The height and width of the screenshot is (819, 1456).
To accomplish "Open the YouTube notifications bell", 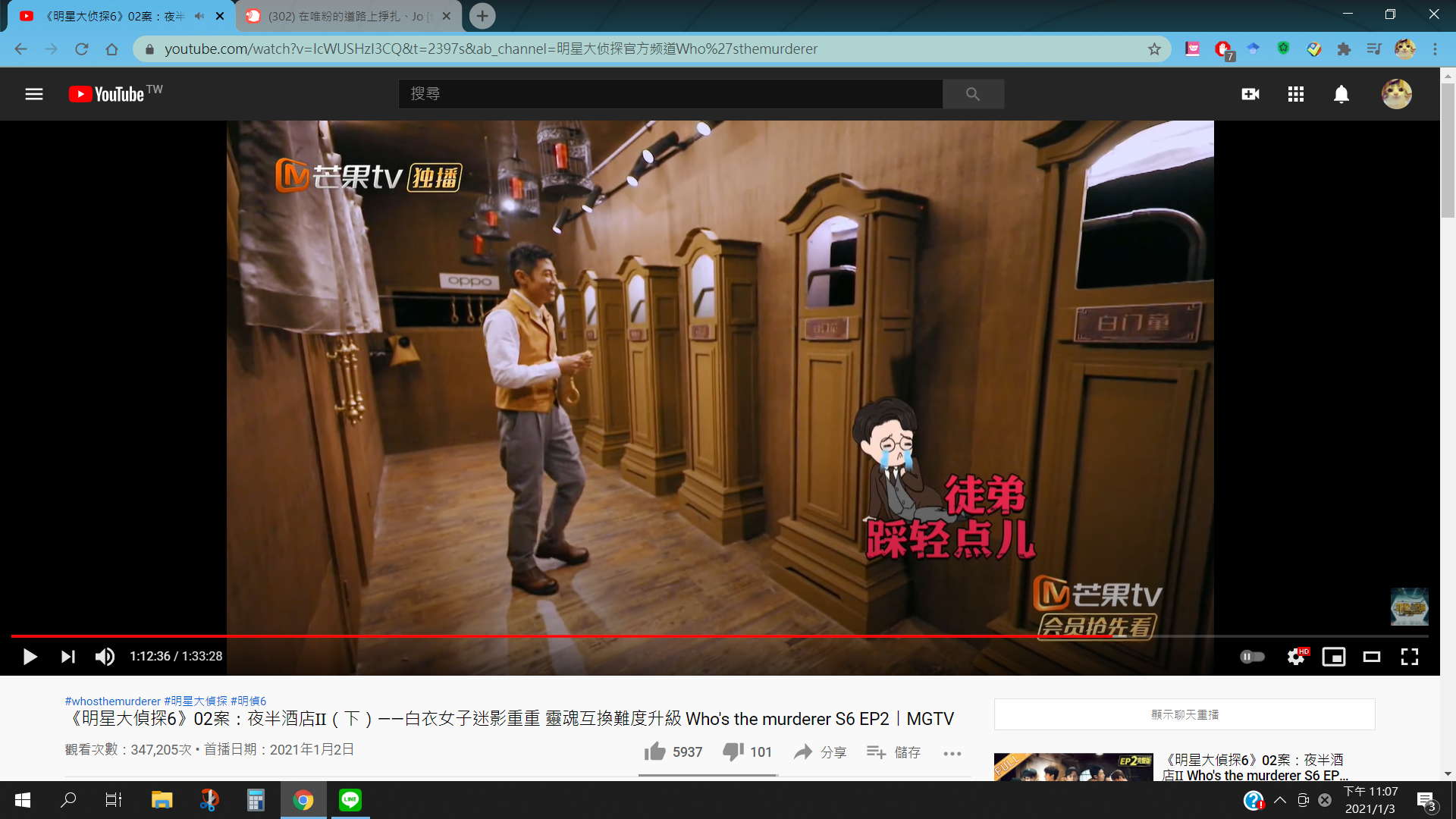I will coord(1341,94).
